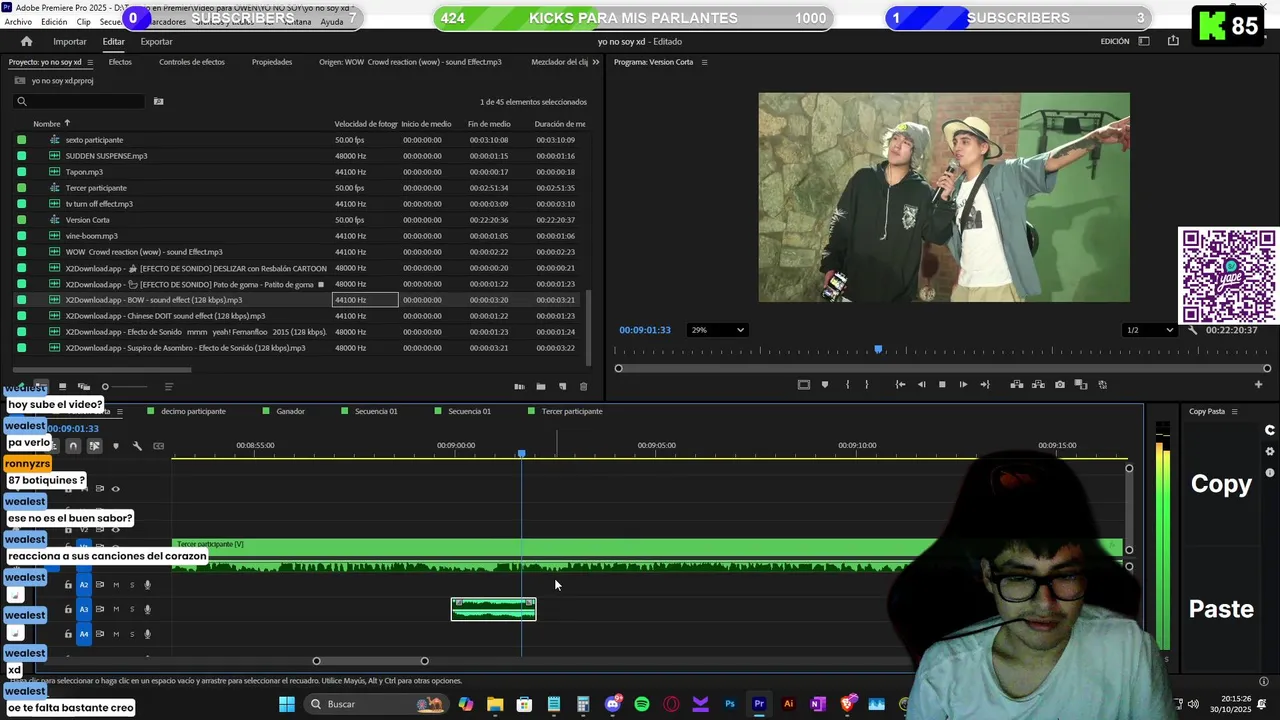
Task: Click the Quick Export share icon
Action: pyautogui.click(x=1173, y=41)
